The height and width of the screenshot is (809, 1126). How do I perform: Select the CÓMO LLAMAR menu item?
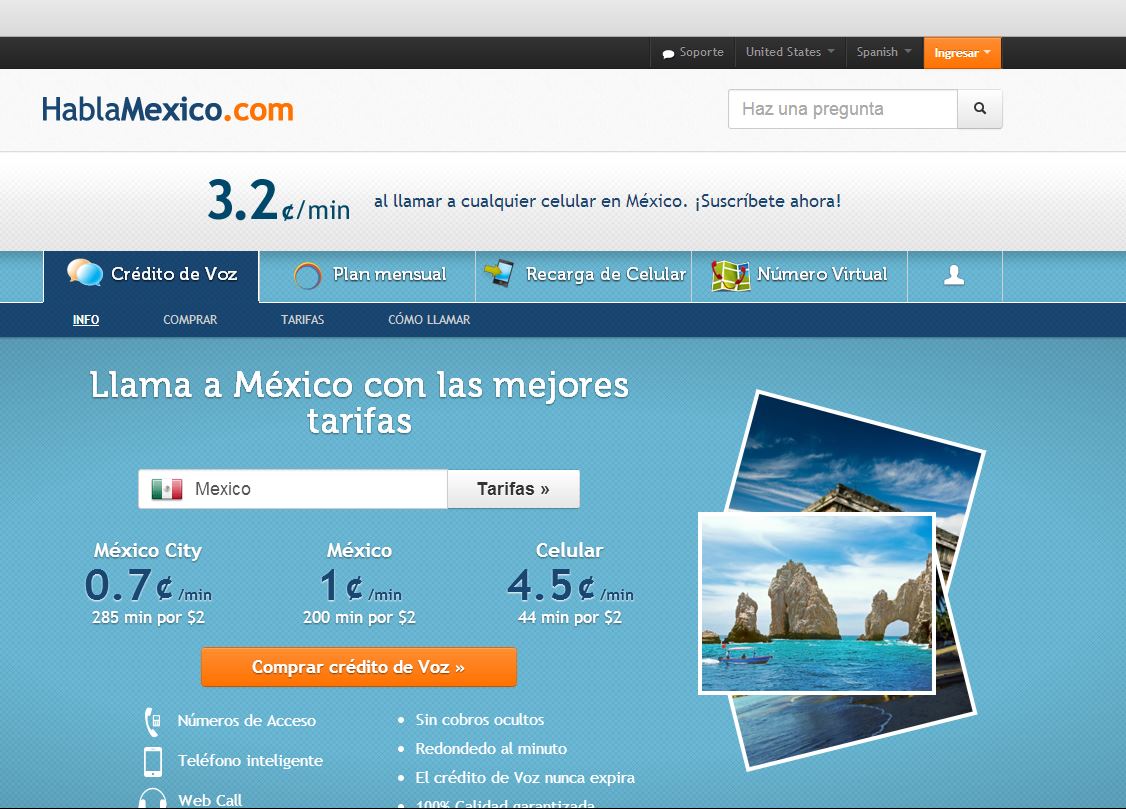429,320
